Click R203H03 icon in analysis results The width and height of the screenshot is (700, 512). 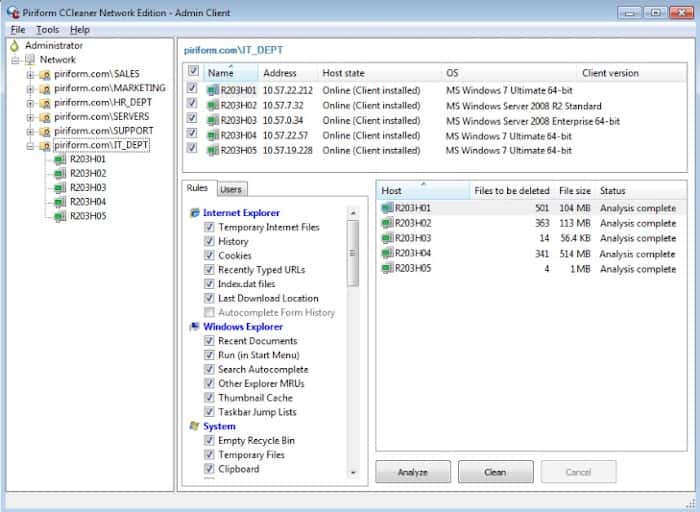pyautogui.click(x=387, y=238)
